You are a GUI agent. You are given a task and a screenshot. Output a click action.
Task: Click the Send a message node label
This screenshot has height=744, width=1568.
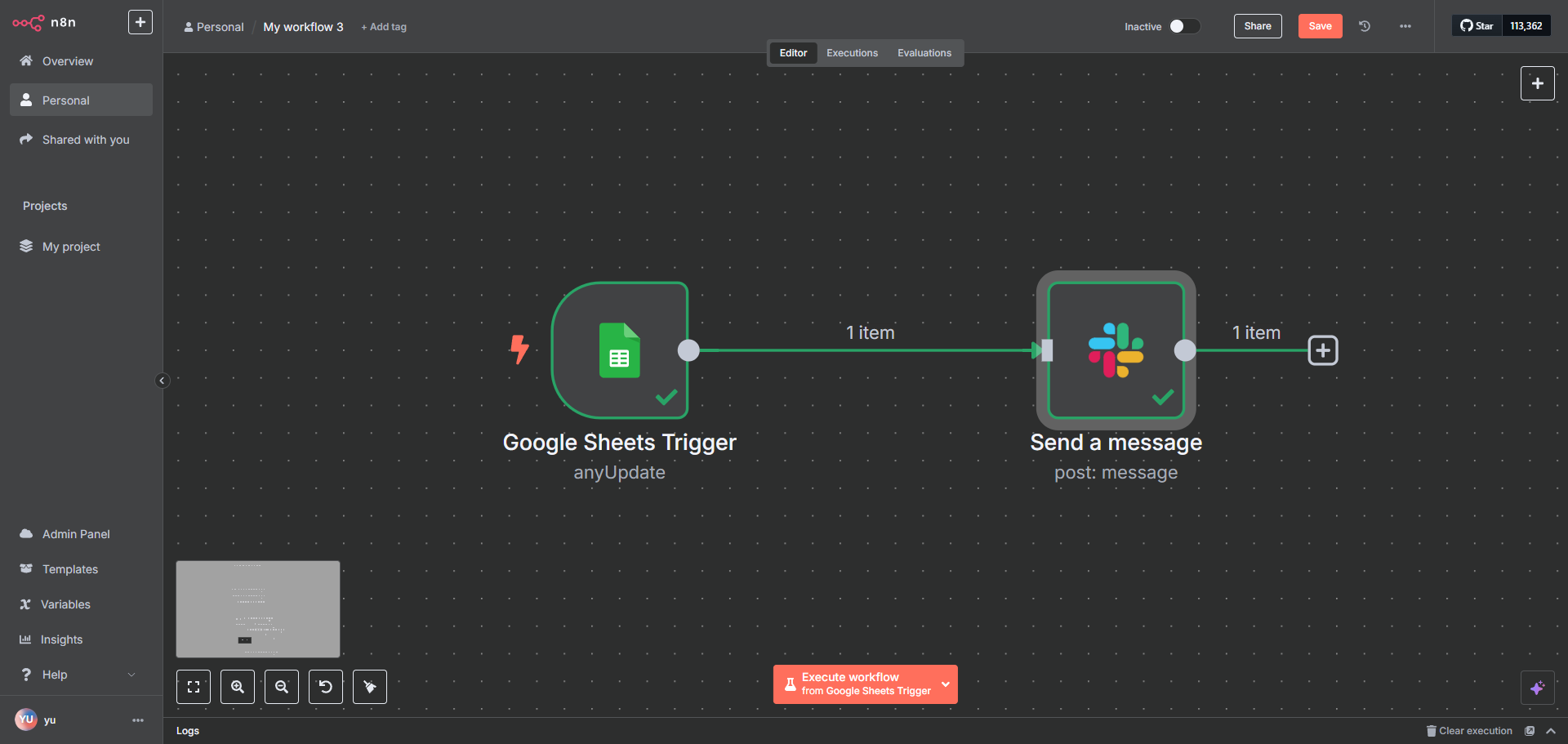click(1116, 443)
